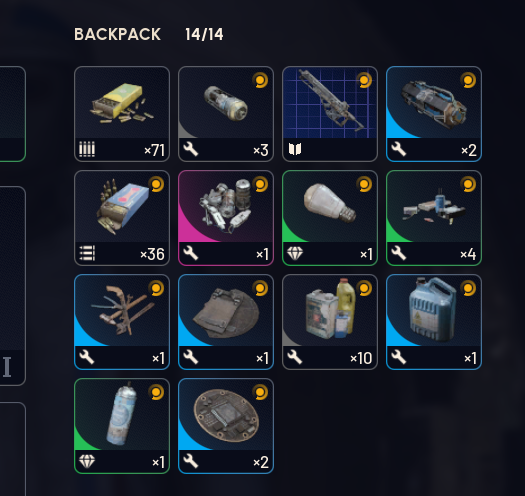This screenshot has width=525, height=496.
Task: Select the yellow ammo box stack of 71
Action: [x=122, y=114]
